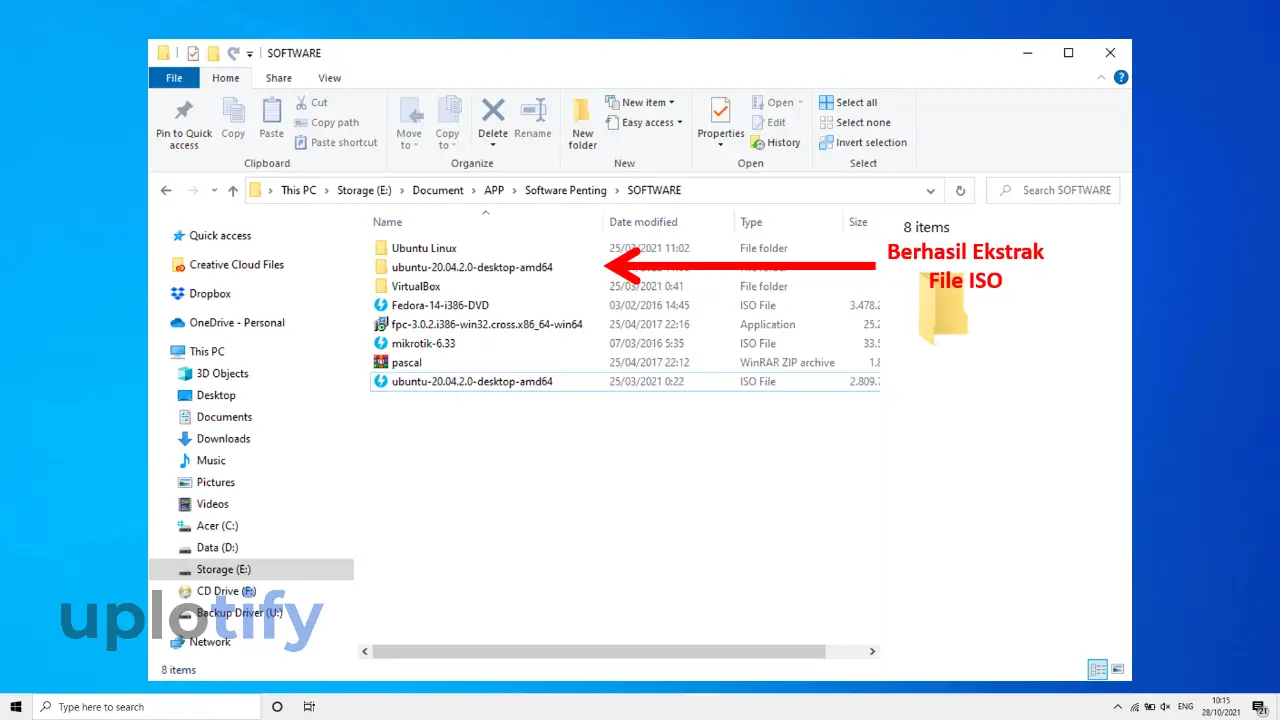The width and height of the screenshot is (1280, 720).
Task: Create a New folder from ribbon
Action: pyautogui.click(x=583, y=124)
